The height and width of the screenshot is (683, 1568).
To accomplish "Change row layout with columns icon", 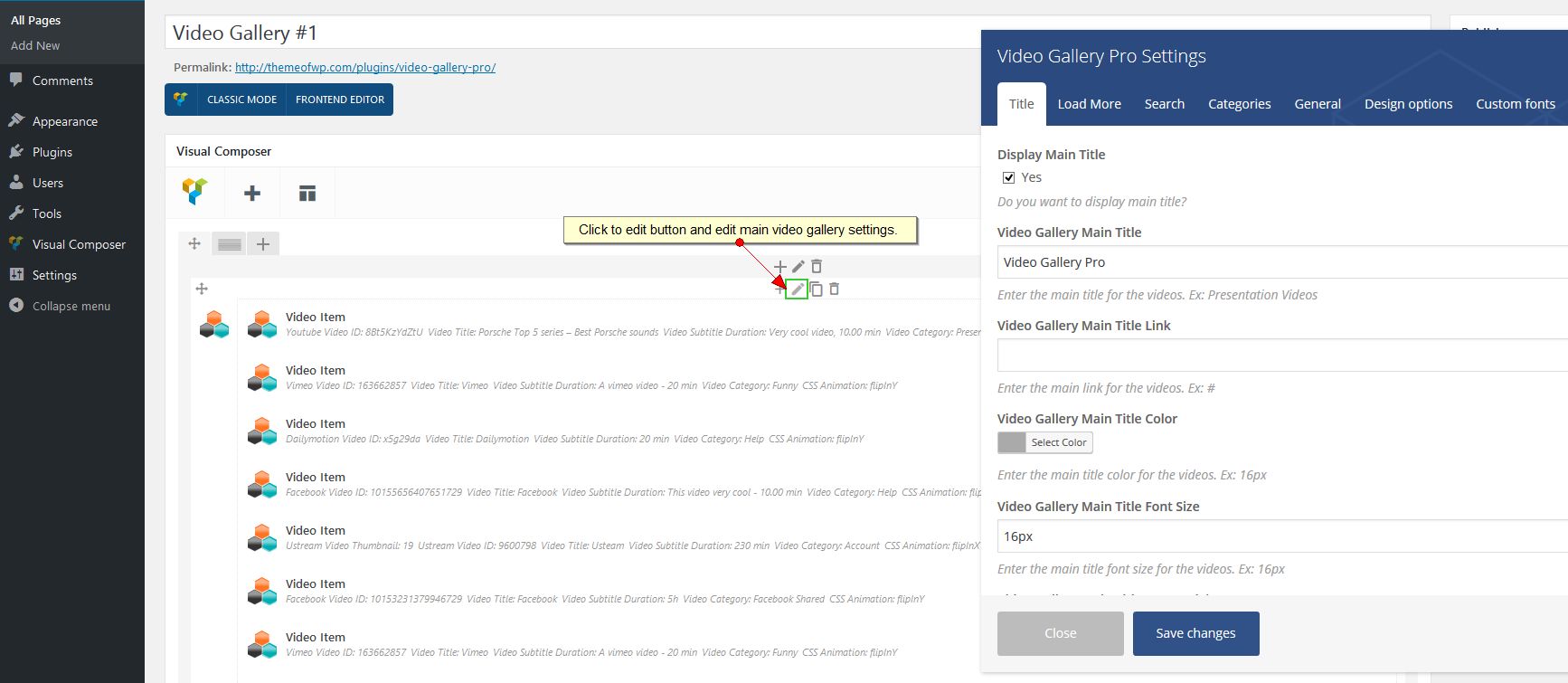I will point(230,244).
